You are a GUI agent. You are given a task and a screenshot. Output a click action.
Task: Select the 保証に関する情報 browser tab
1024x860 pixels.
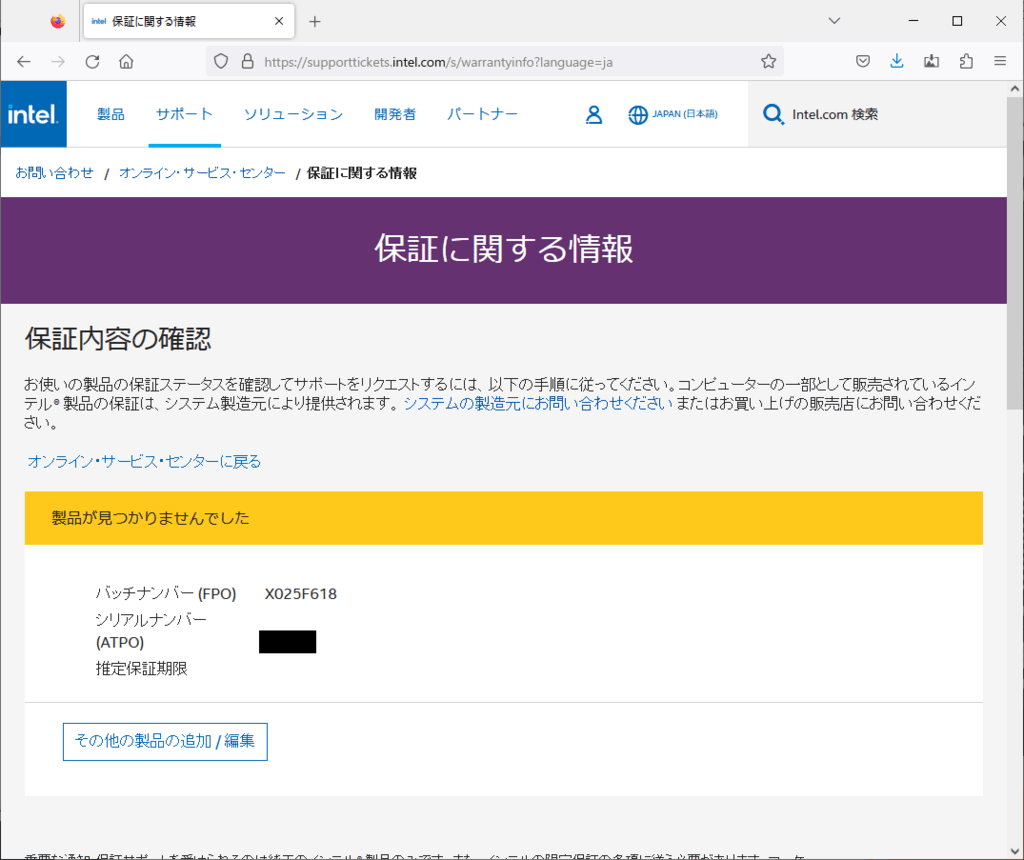pyautogui.click(x=189, y=22)
